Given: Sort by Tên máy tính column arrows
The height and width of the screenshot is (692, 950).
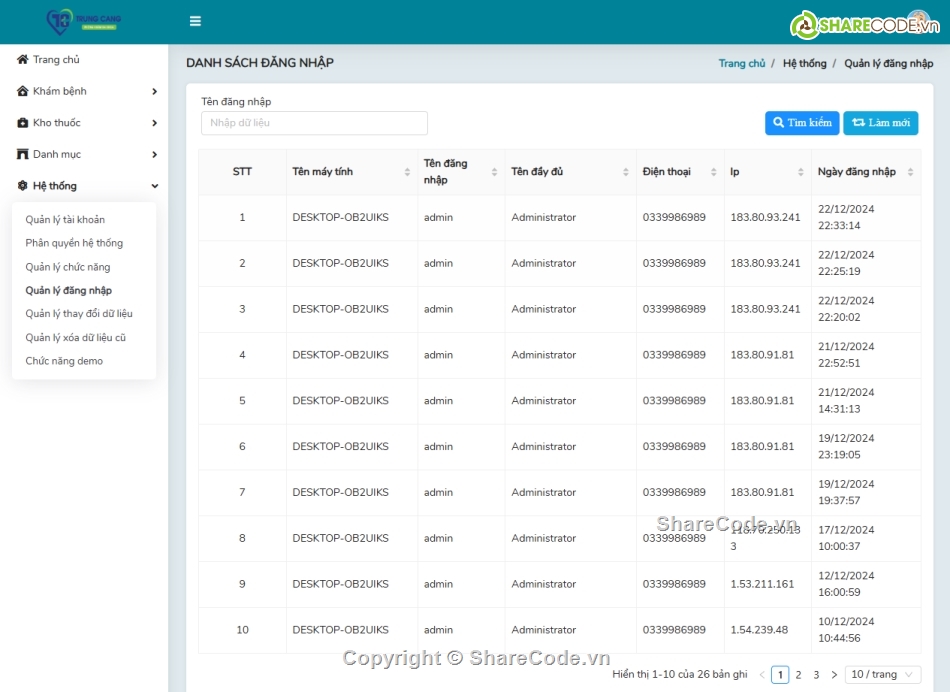Looking at the screenshot, I should pos(407,172).
